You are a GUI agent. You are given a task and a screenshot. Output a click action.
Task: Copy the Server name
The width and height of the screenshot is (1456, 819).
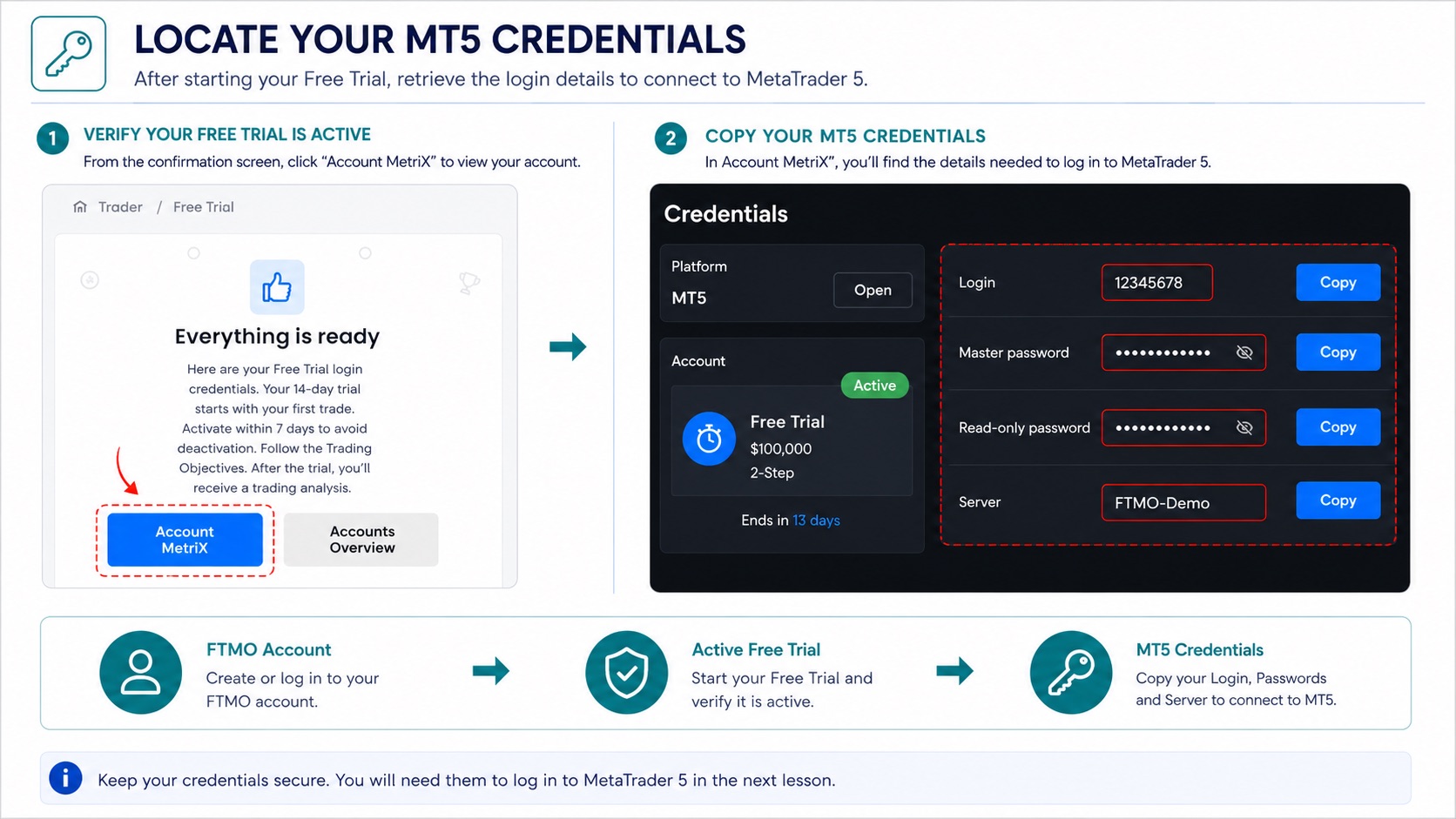1338,500
